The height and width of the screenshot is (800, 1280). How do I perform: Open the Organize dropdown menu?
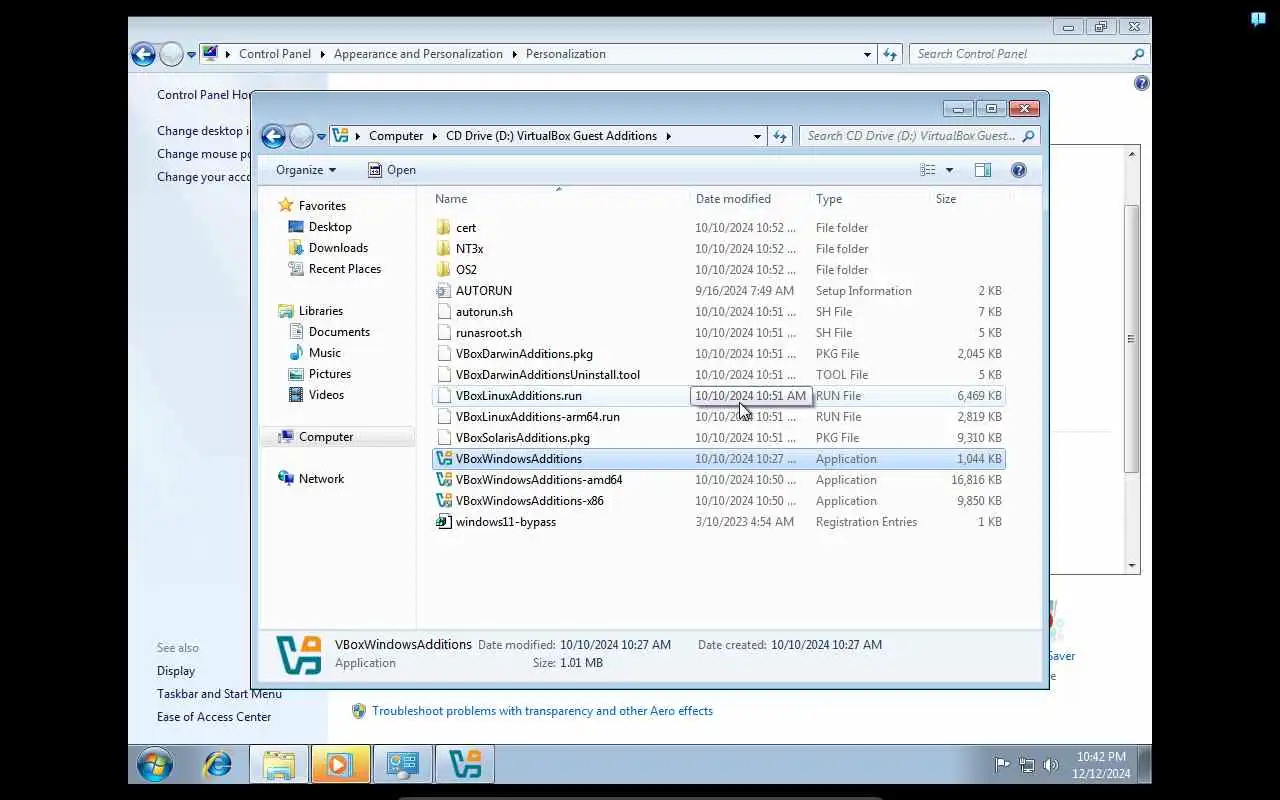(x=306, y=170)
